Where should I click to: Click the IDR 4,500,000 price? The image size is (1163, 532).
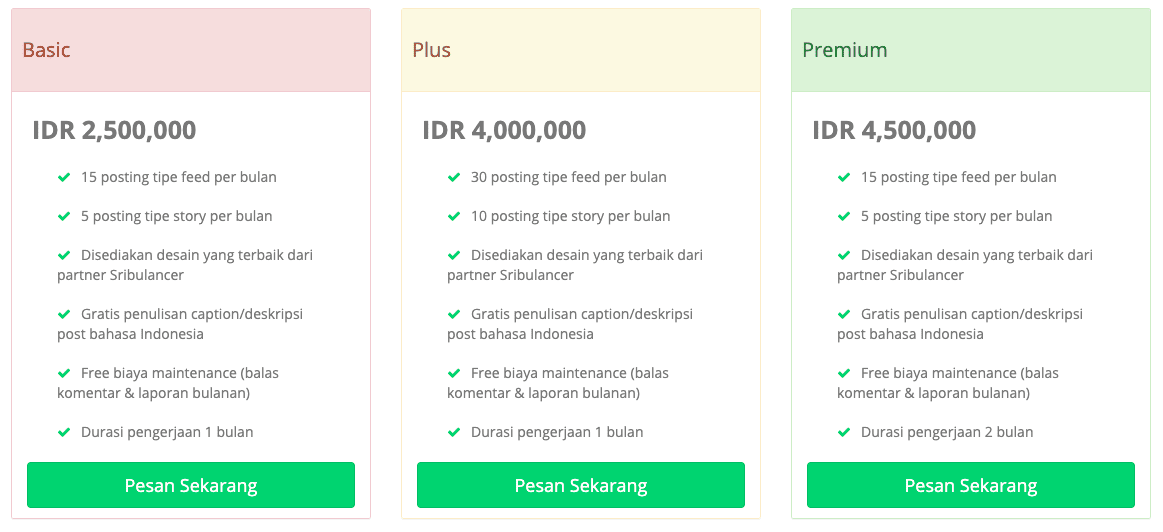pyautogui.click(x=894, y=130)
